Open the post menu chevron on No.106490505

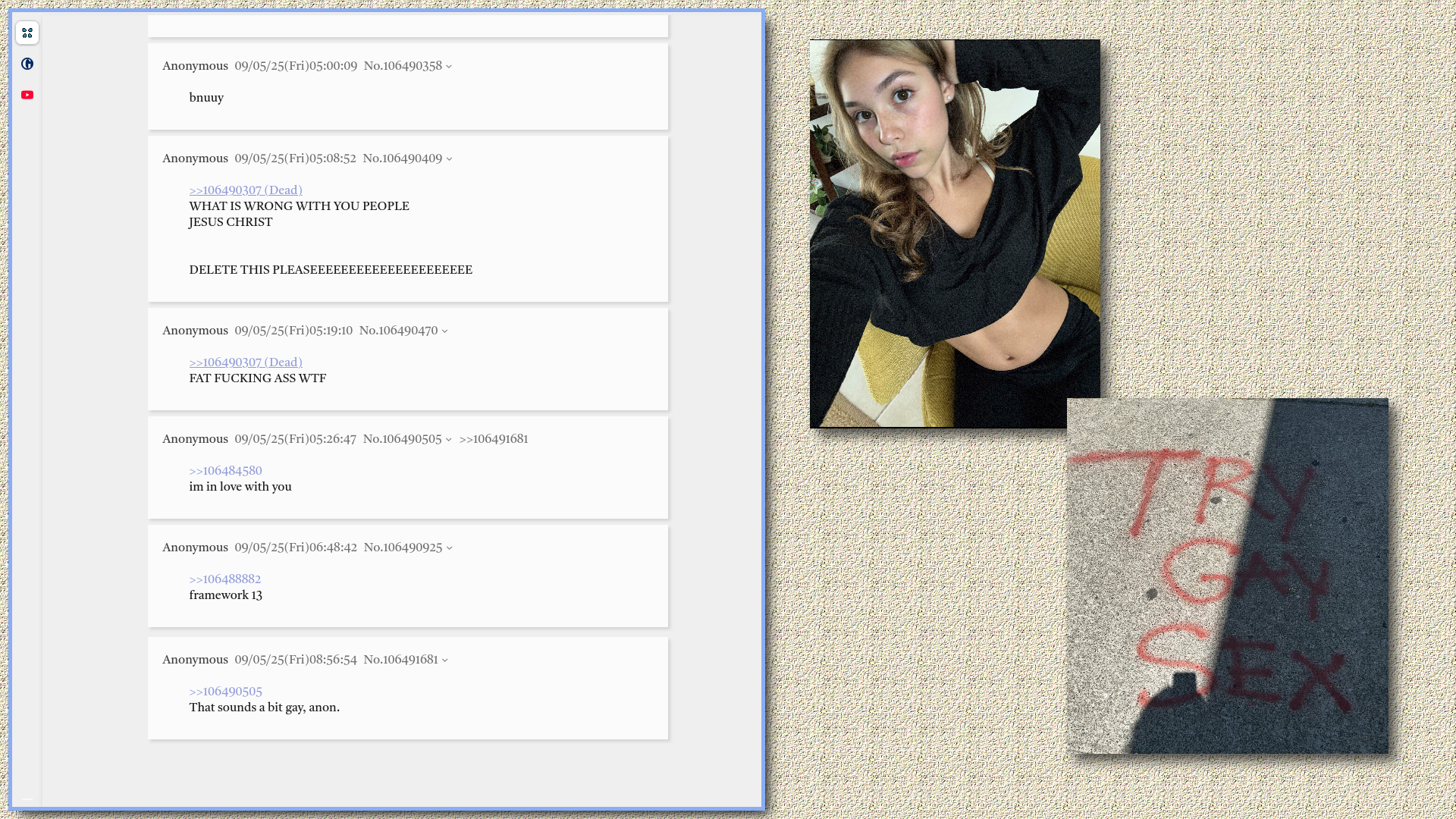coord(448,440)
